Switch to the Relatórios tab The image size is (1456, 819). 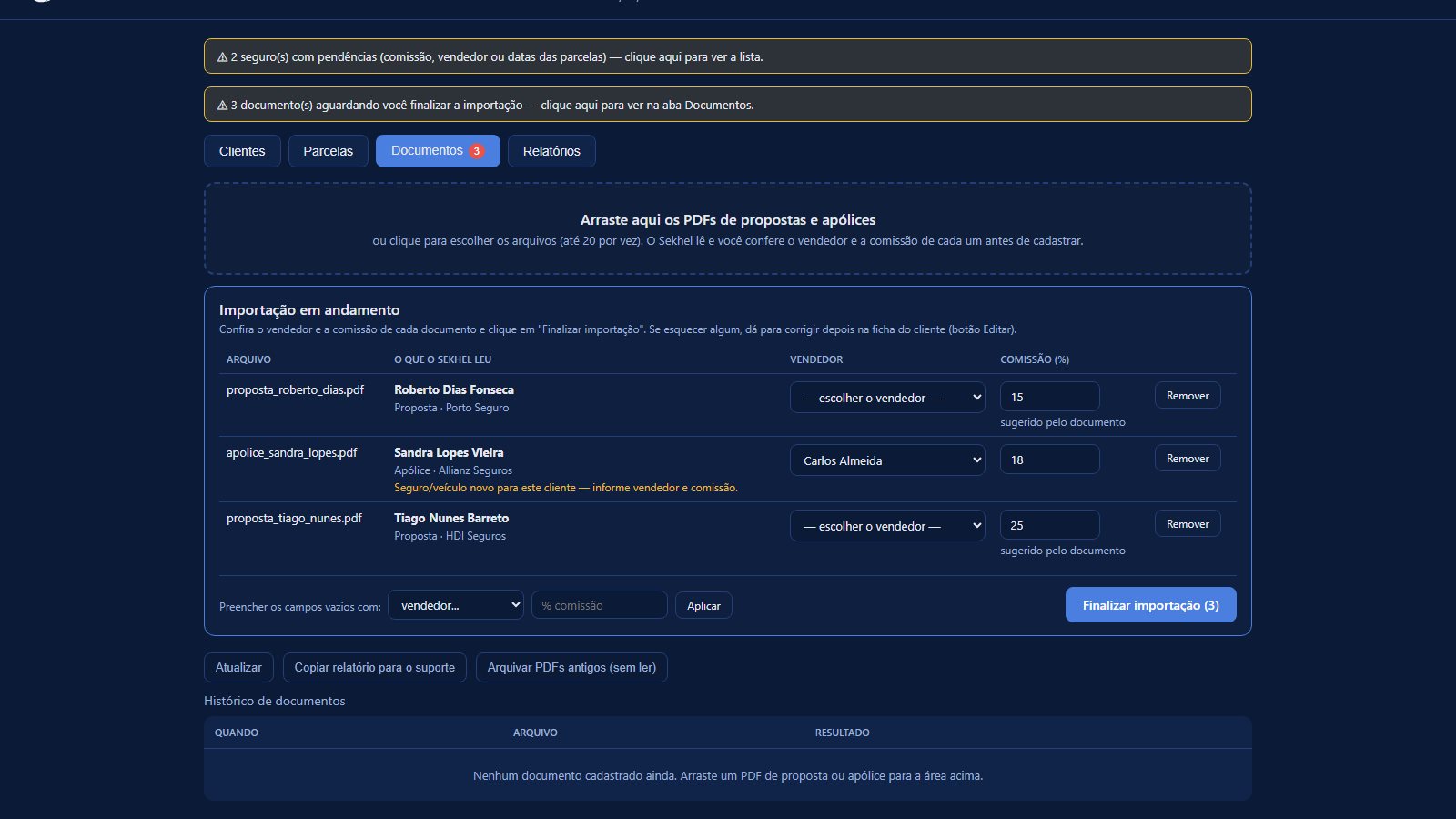click(x=551, y=151)
